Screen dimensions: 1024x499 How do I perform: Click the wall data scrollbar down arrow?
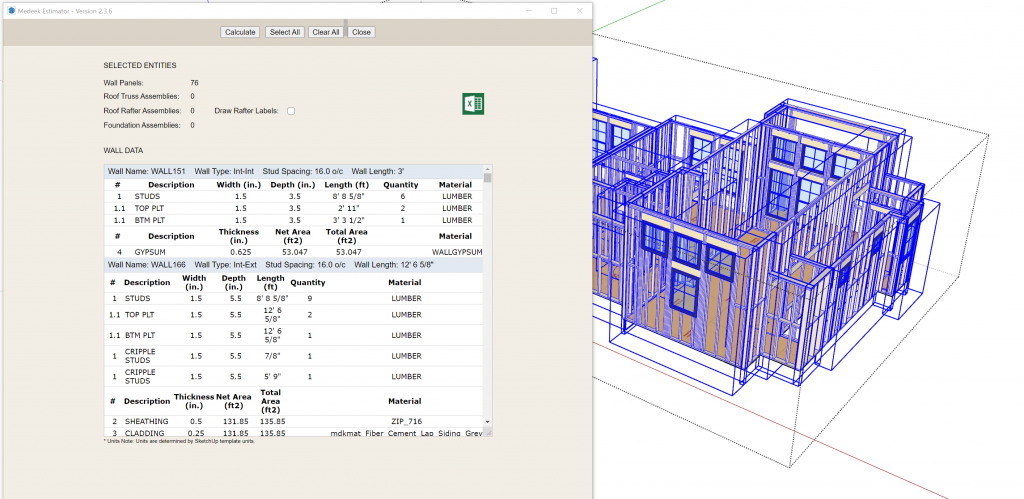click(x=488, y=422)
